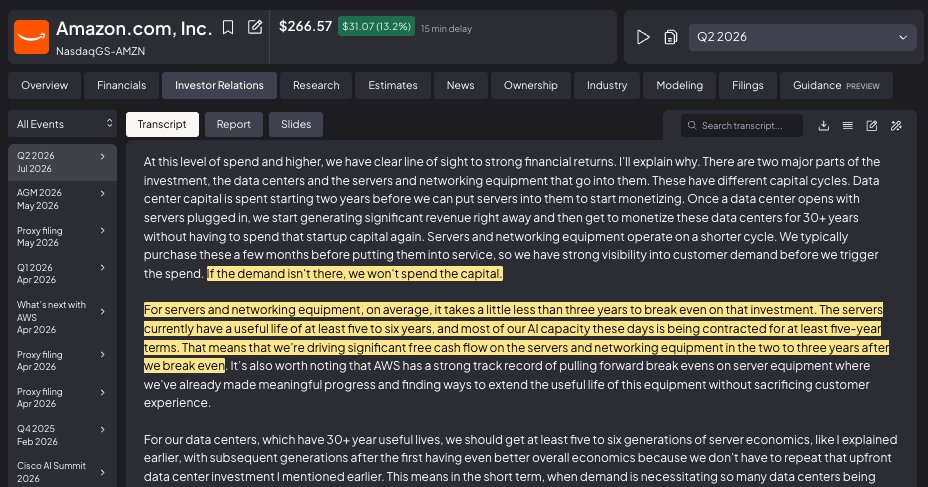928x487 pixels.
Task: Switch to the Overview tab
Action: point(44,85)
